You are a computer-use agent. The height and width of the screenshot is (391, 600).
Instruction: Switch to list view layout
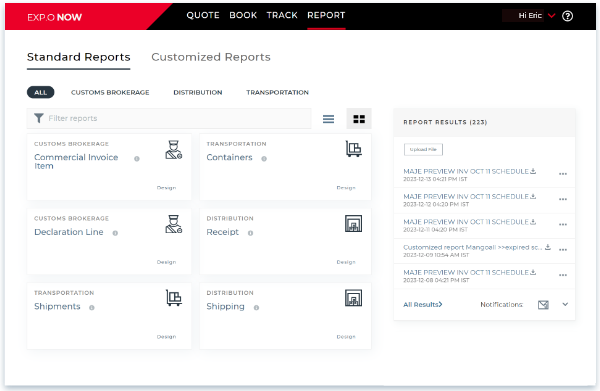328,119
